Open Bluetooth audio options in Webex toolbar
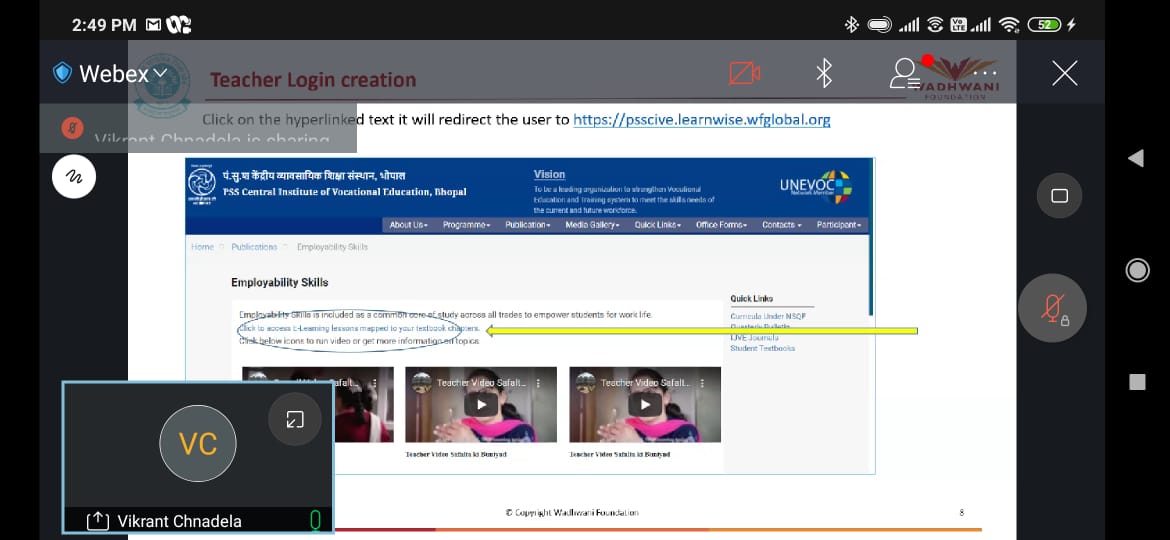Screen dimensions: 1170x540 point(824,73)
